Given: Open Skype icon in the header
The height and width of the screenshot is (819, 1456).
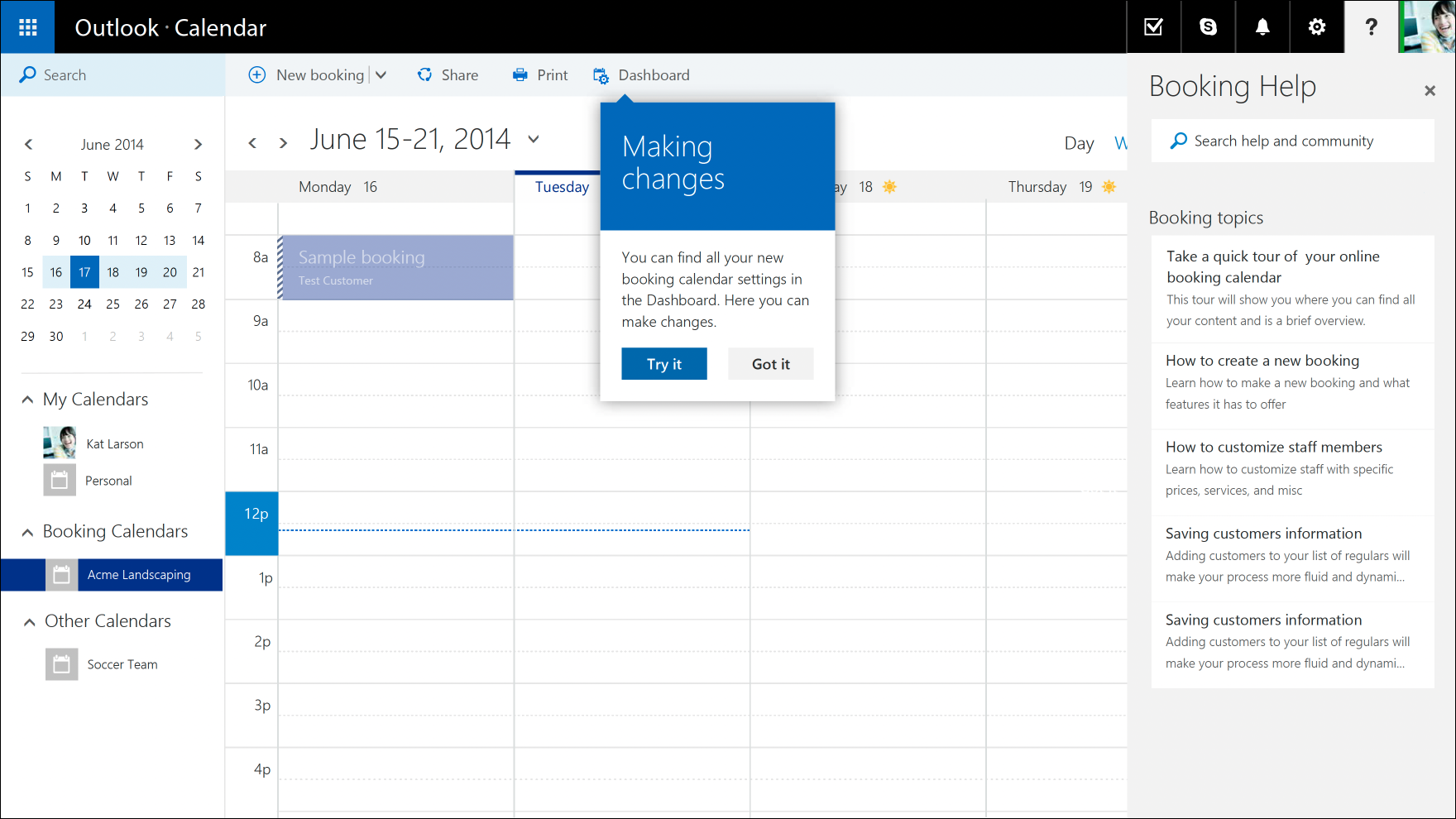Looking at the screenshot, I should [1208, 27].
